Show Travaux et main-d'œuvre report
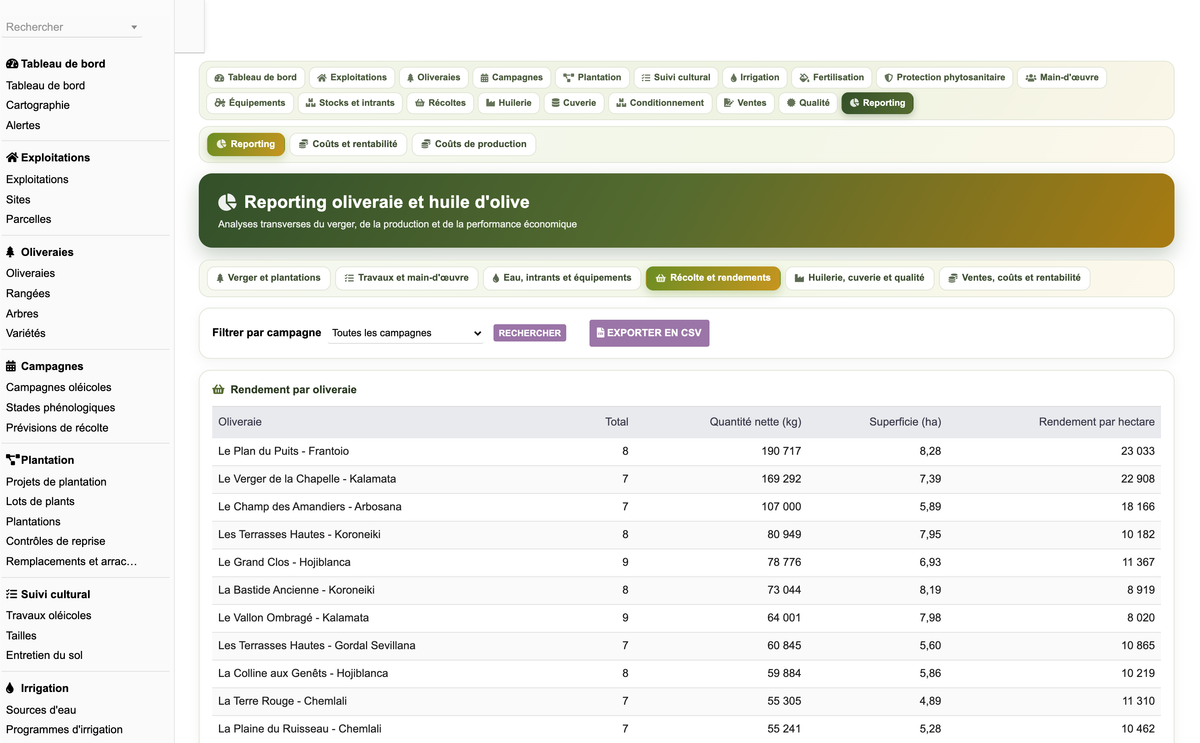1200x743 pixels. [x=406, y=277]
